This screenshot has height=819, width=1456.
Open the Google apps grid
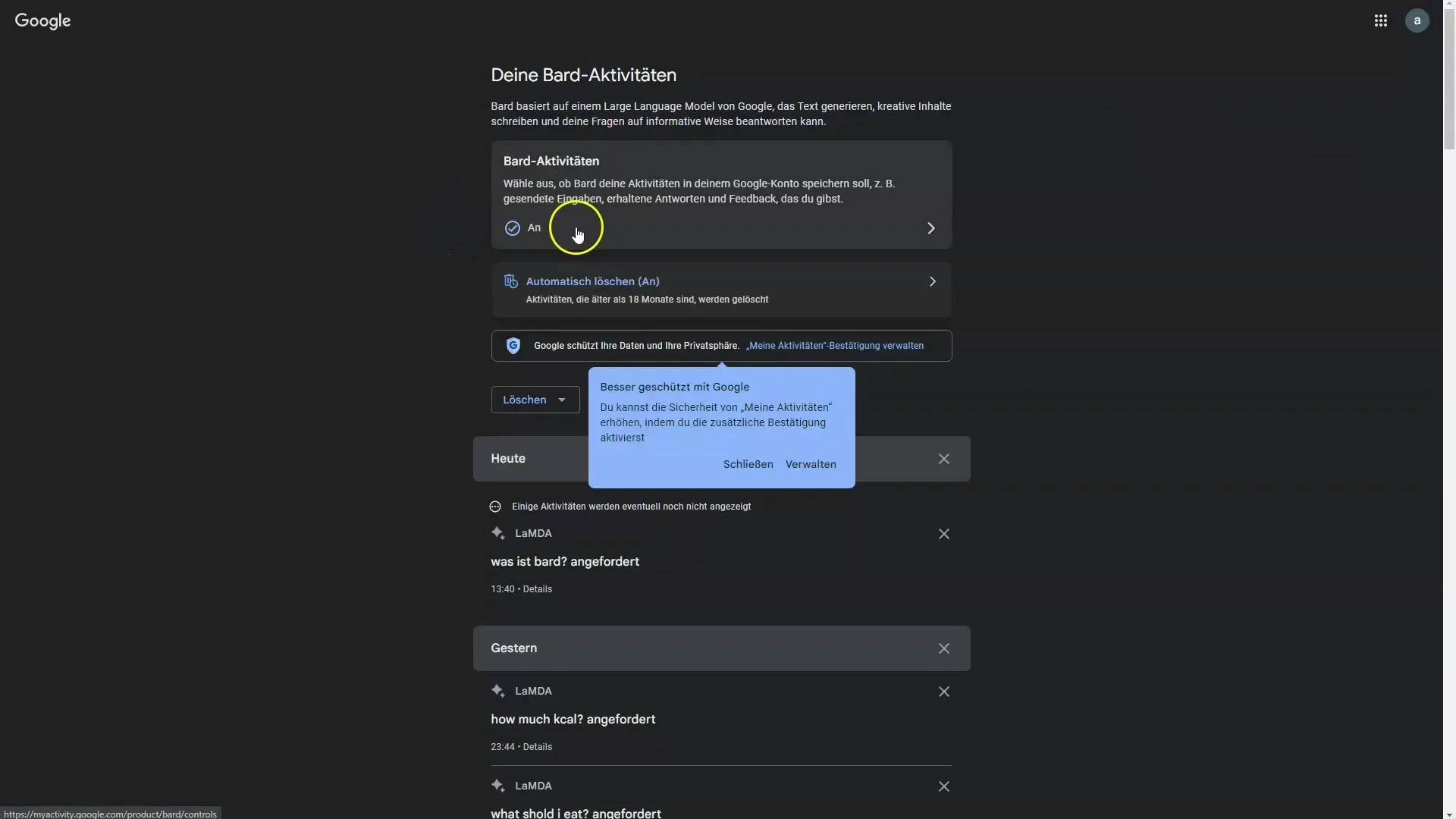1380,20
